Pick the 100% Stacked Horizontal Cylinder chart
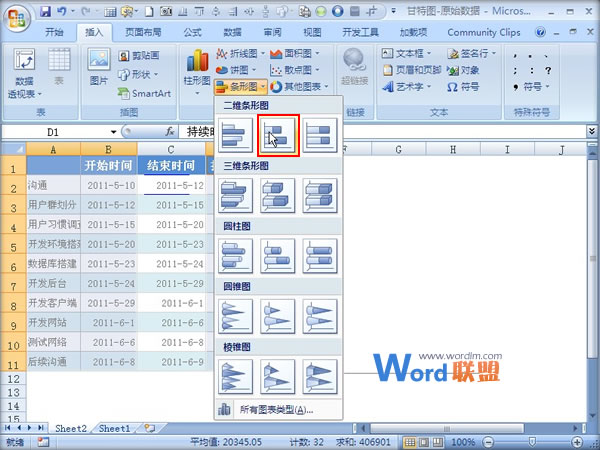The width and height of the screenshot is (600, 450). tap(320, 256)
